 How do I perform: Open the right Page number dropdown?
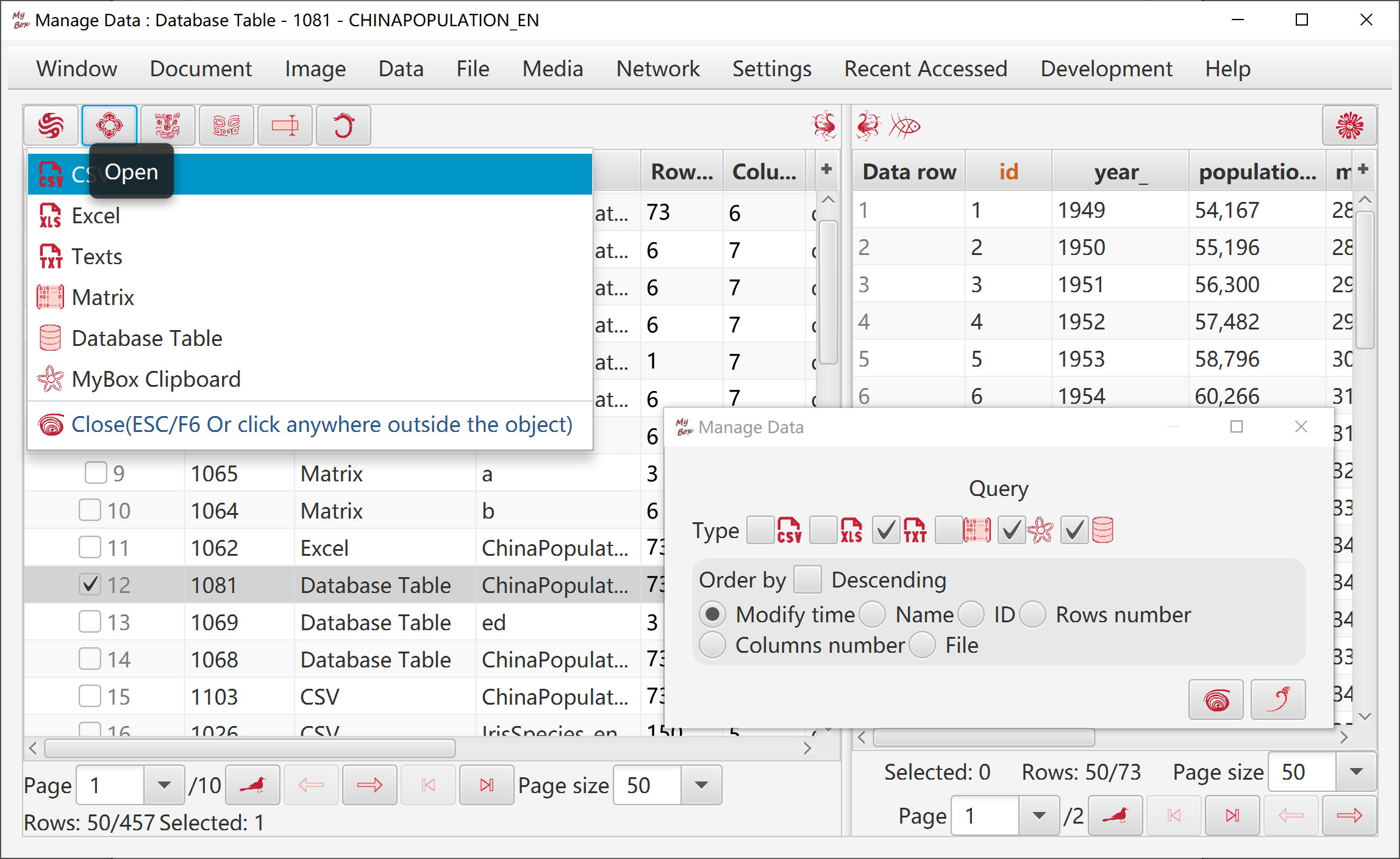1040,816
